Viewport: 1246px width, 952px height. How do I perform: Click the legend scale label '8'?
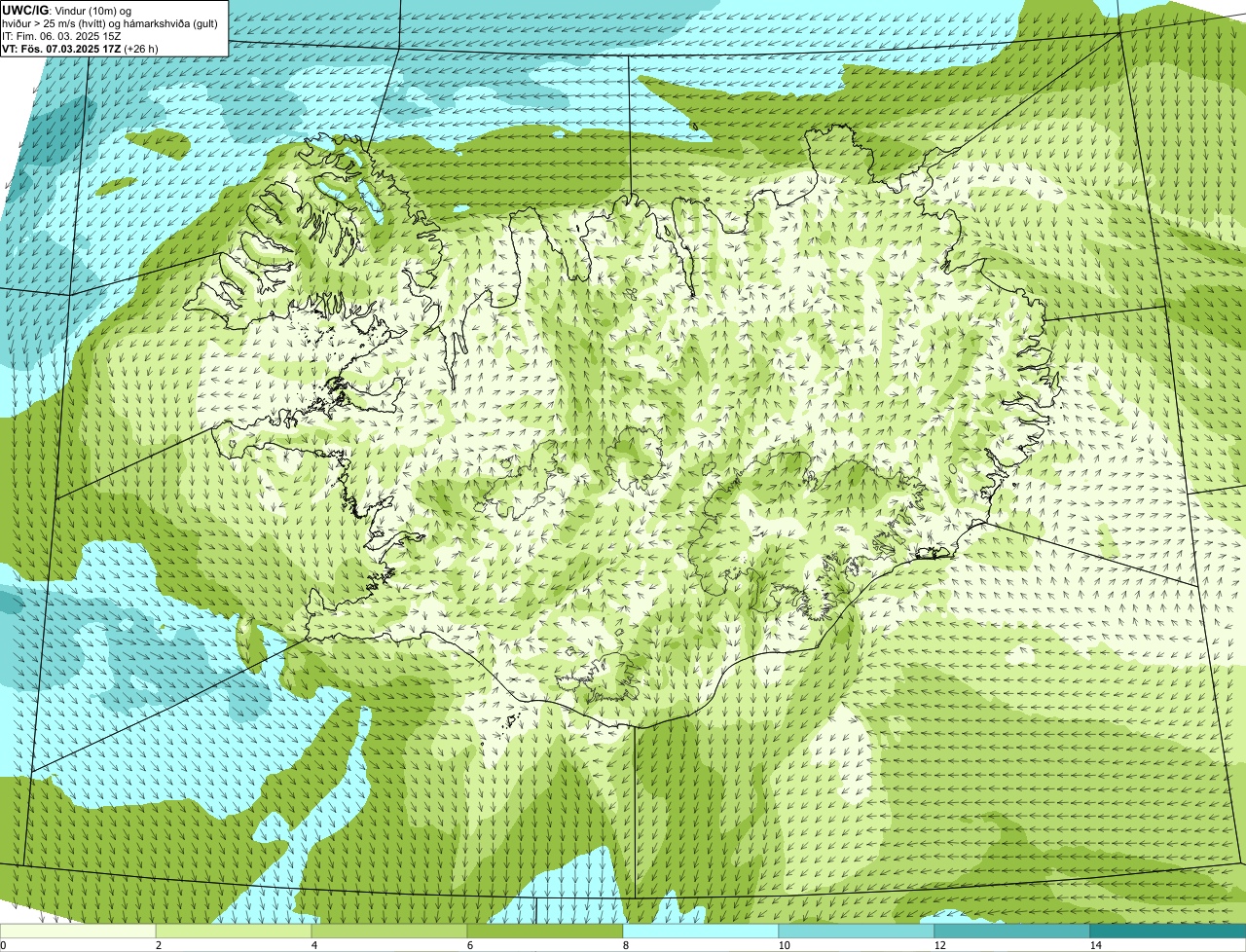[625, 945]
